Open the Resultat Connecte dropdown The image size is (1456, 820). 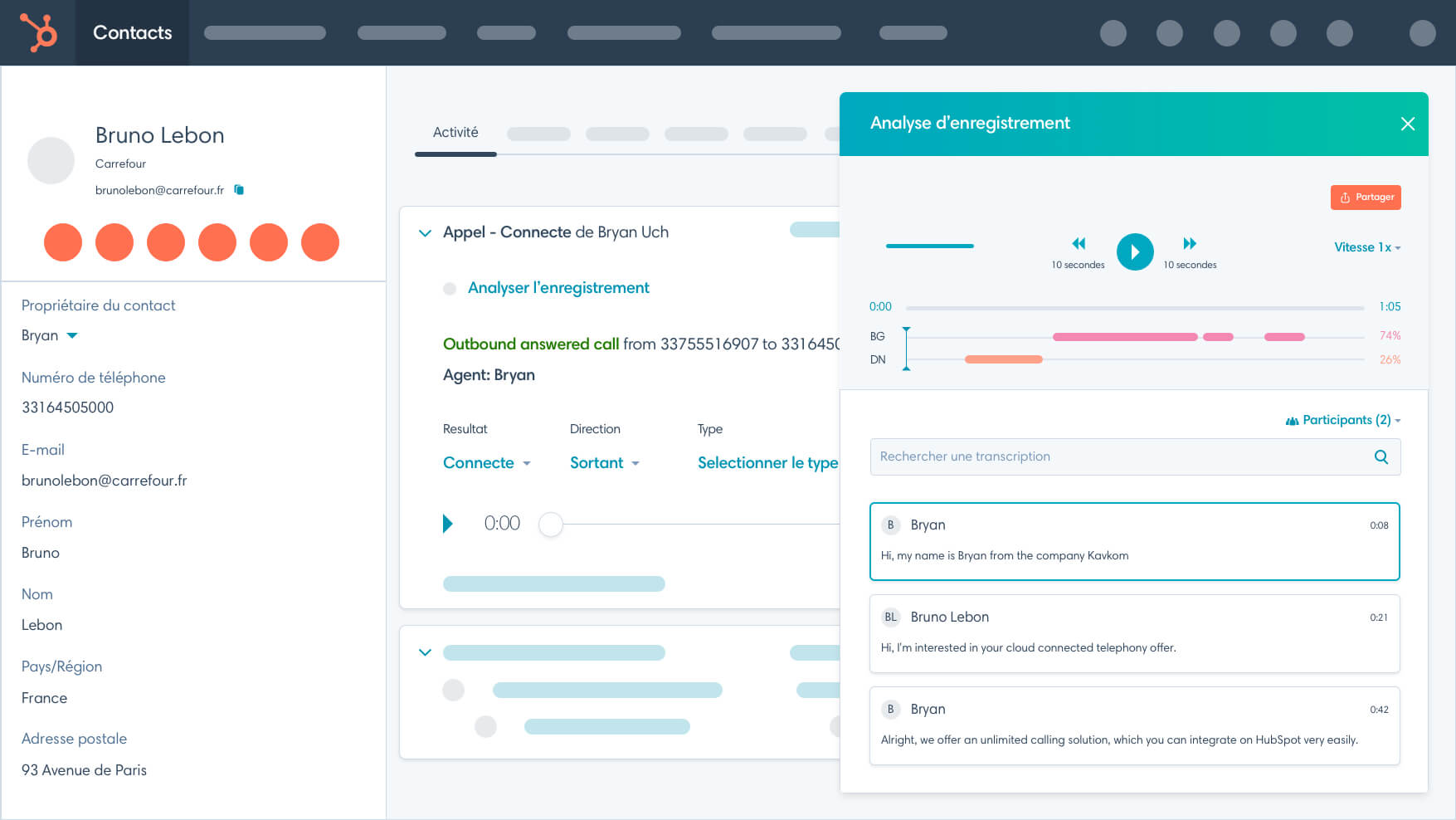pos(487,463)
